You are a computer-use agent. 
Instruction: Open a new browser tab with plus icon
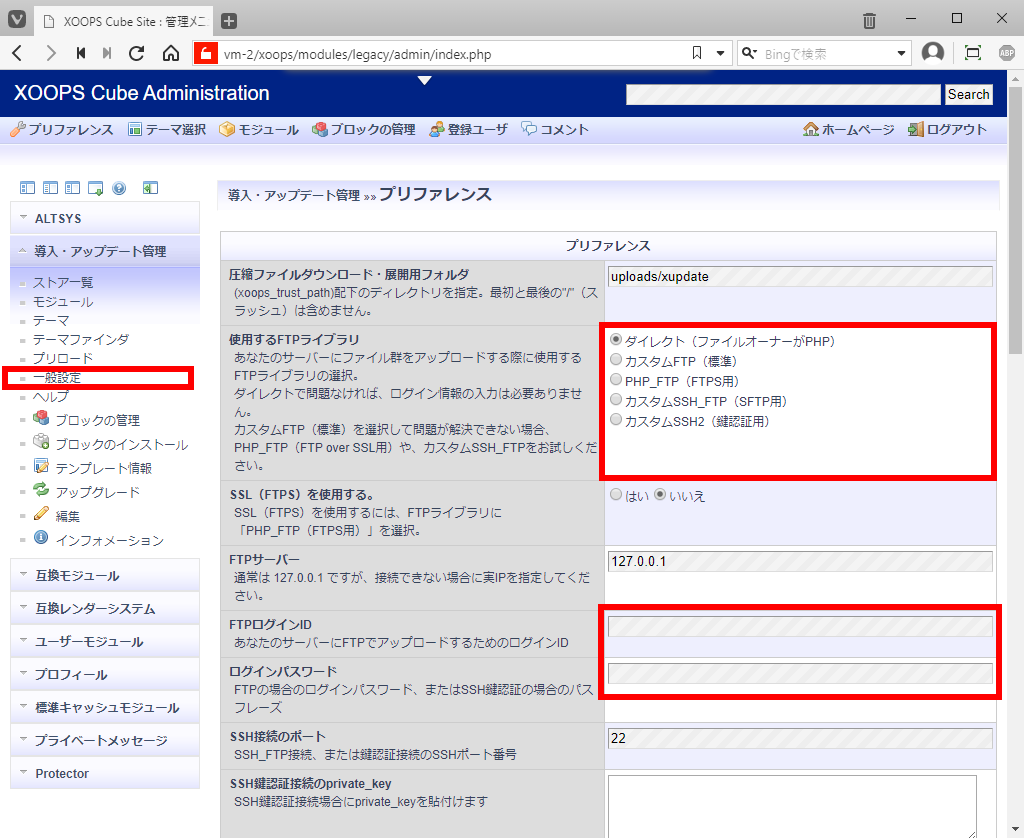229,21
